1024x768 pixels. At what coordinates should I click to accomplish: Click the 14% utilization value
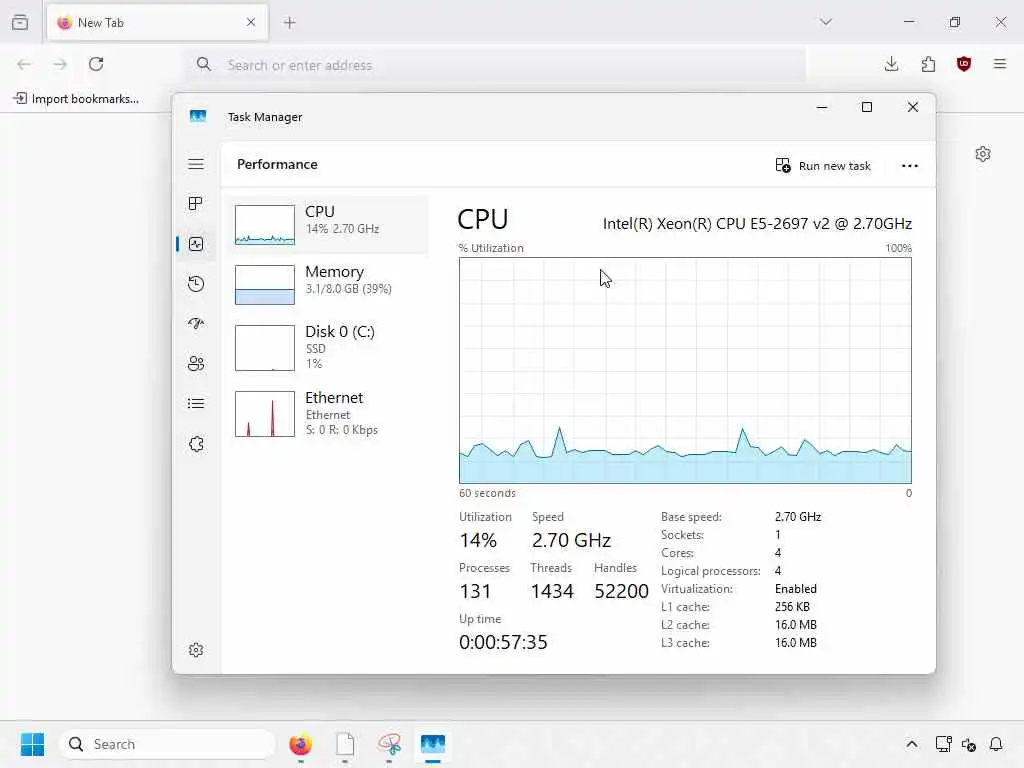(x=478, y=541)
